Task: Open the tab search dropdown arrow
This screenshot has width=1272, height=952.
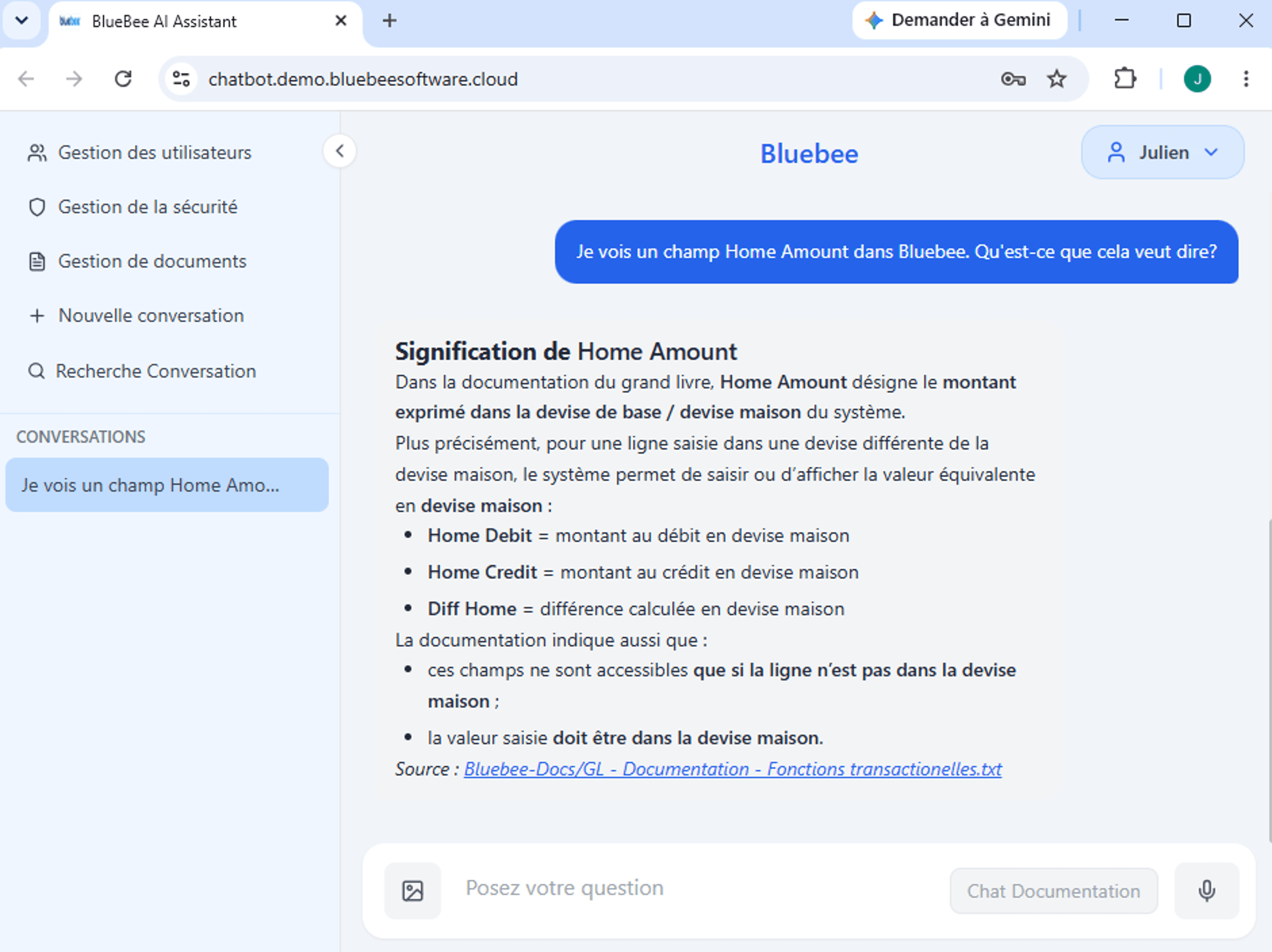Action: point(21,21)
